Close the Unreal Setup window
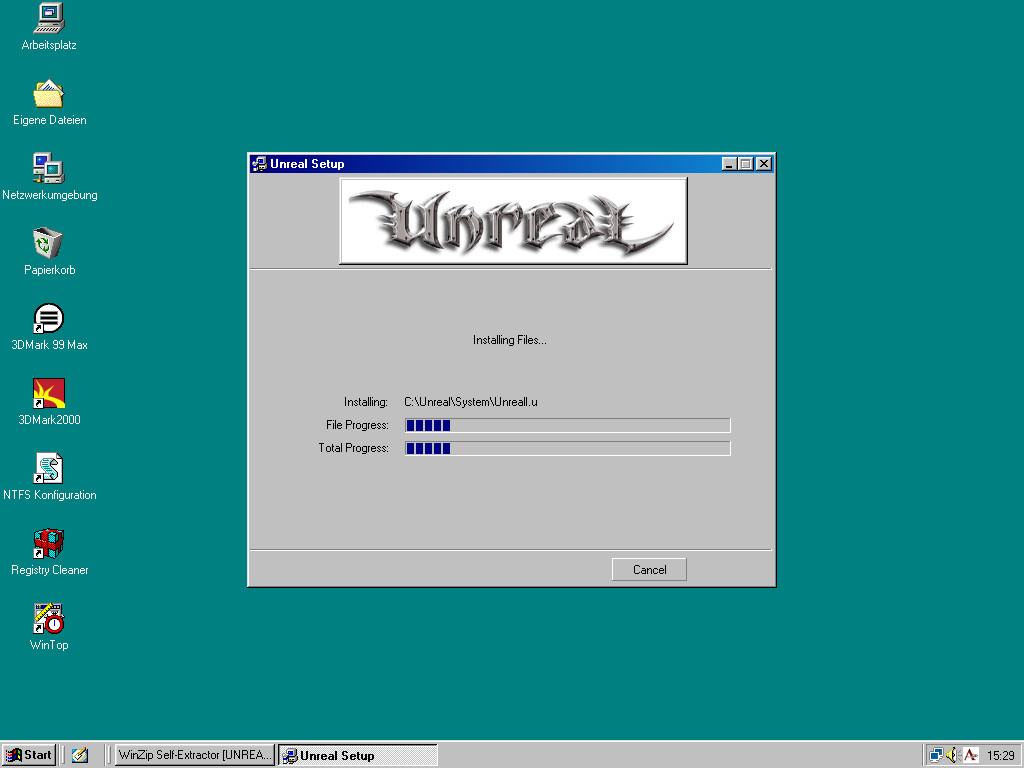 763,164
